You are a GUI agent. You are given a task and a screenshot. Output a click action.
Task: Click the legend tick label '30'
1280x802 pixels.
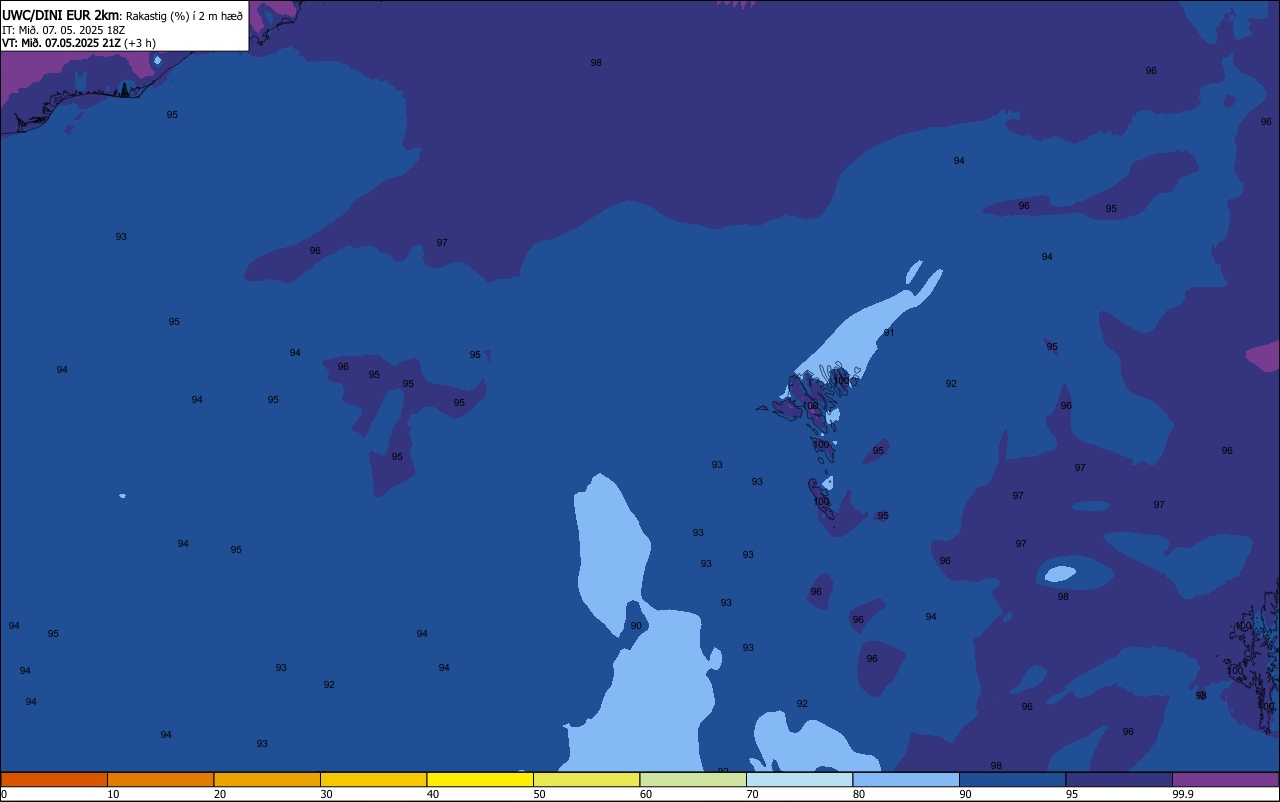click(x=326, y=794)
